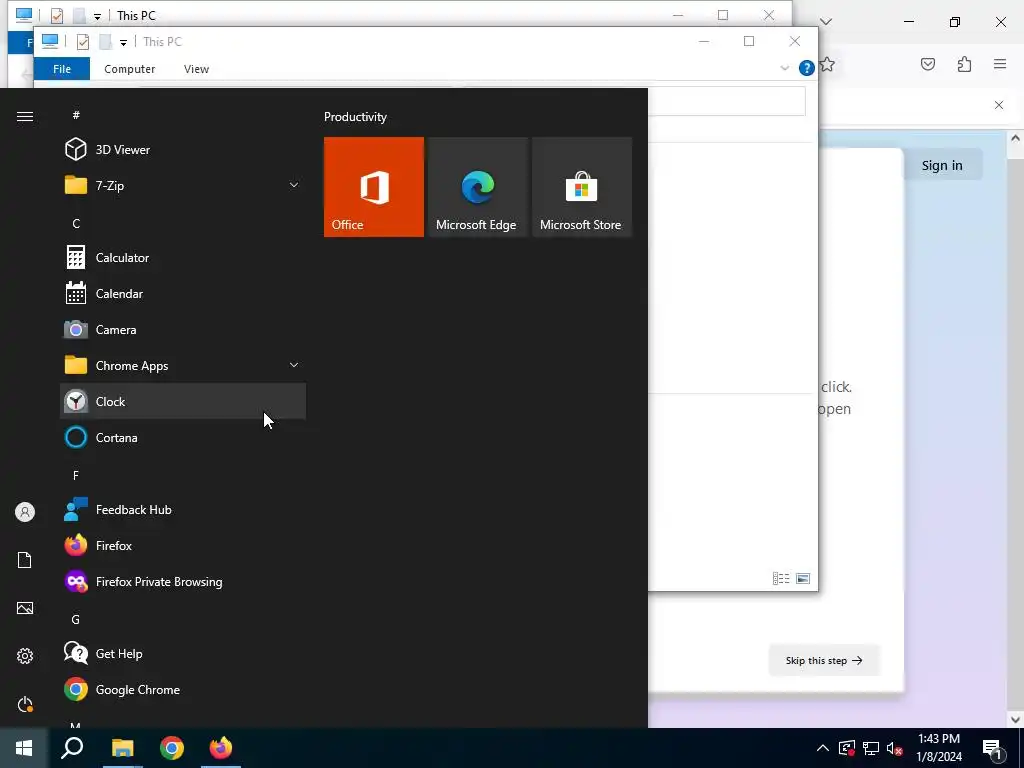Bookmark the page with Firefox star icon
The image size is (1024, 768).
(x=827, y=65)
